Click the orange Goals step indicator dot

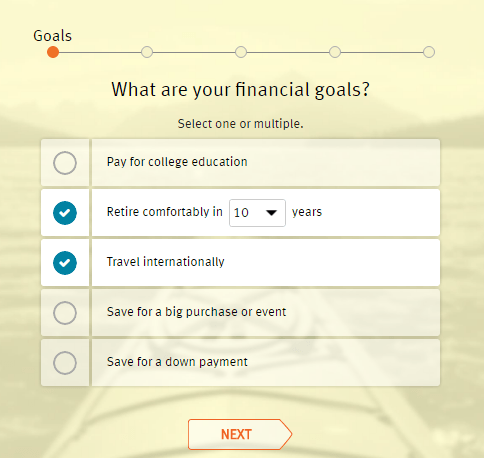[53, 52]
